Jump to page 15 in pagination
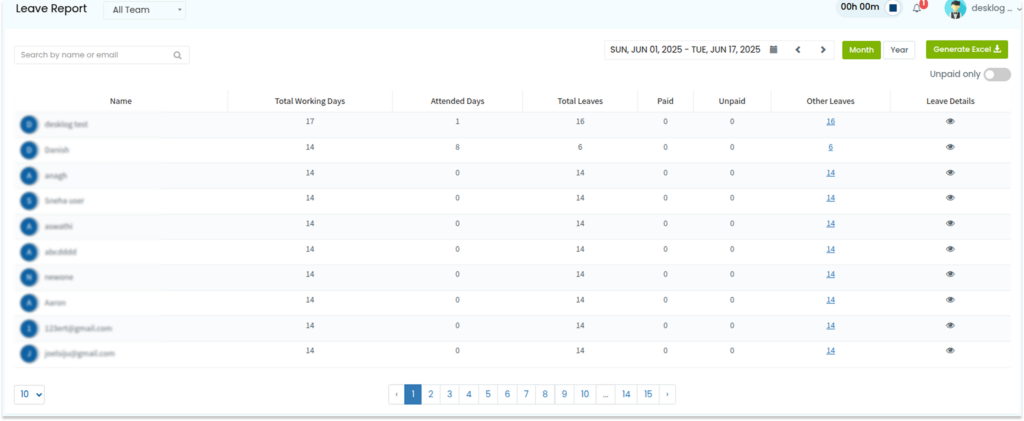The image size is (1024, 421). [x=648, y=394]
